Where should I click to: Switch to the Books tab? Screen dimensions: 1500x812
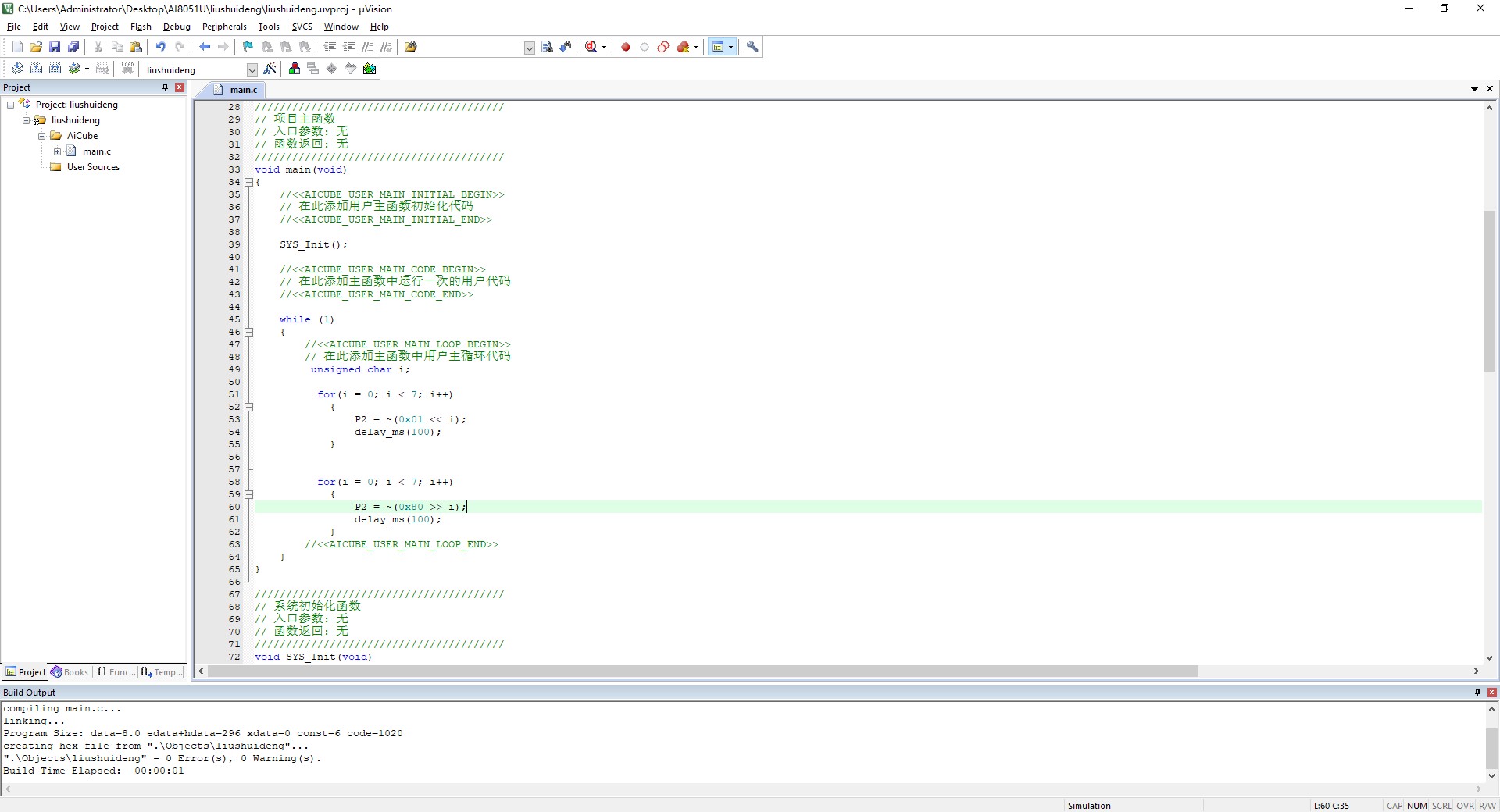pos(70,672)
